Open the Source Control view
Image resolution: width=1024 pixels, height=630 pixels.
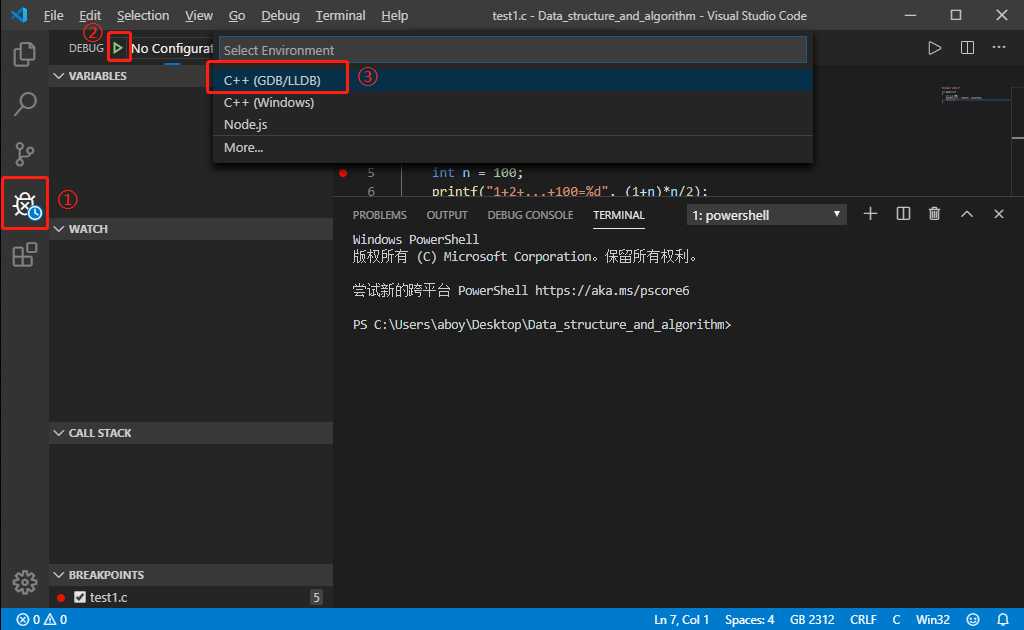tap(24, 154)
